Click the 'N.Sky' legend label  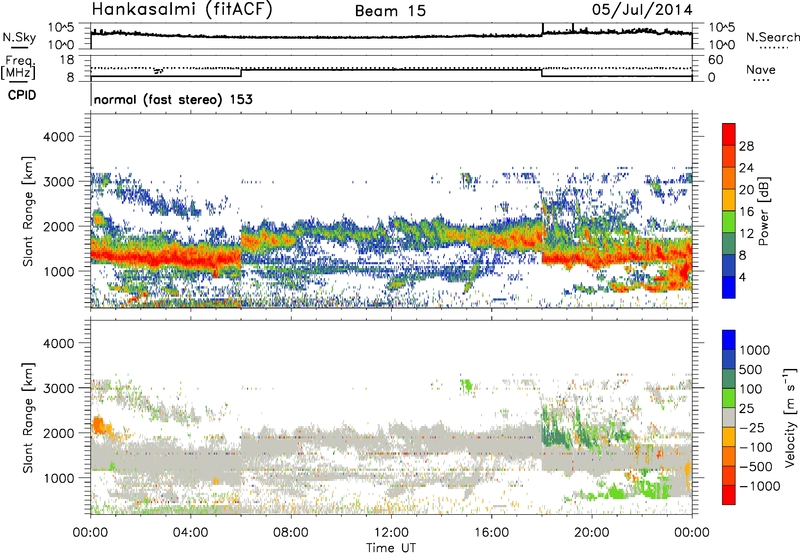coord(19,37)
